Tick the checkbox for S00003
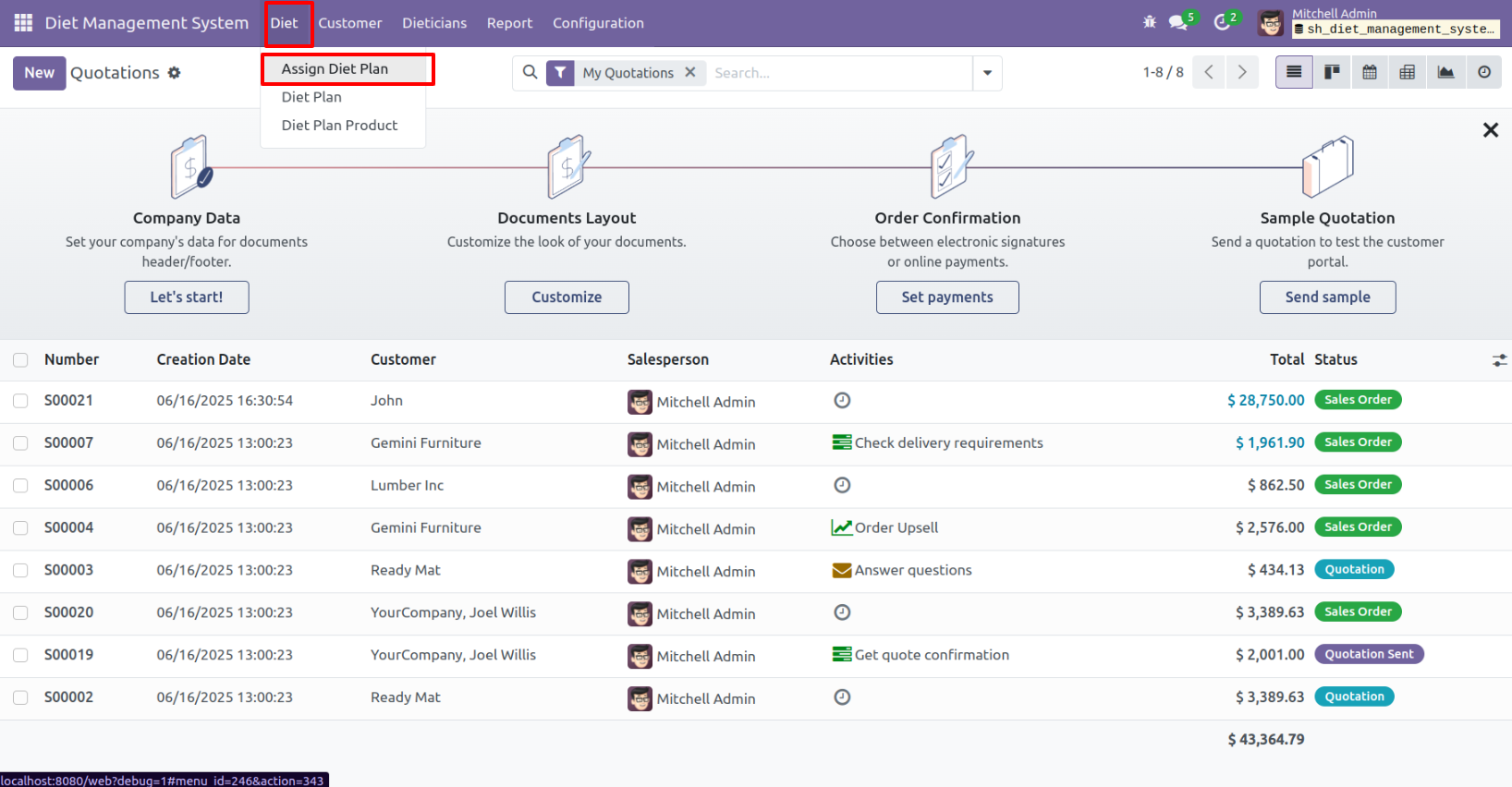 (20, 571)
